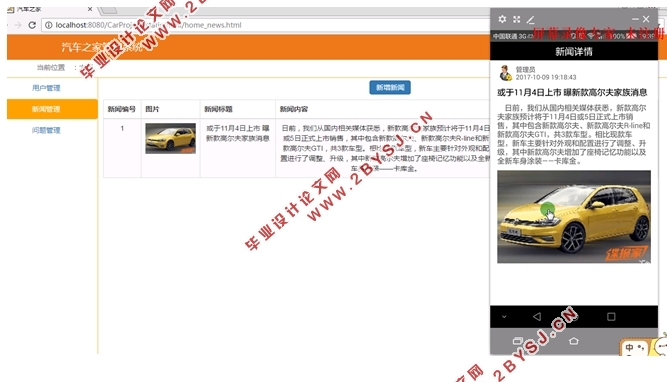Click the 新闻标题 column header
This screenshot has height=382, width=667.
click(x=218, y=109)
